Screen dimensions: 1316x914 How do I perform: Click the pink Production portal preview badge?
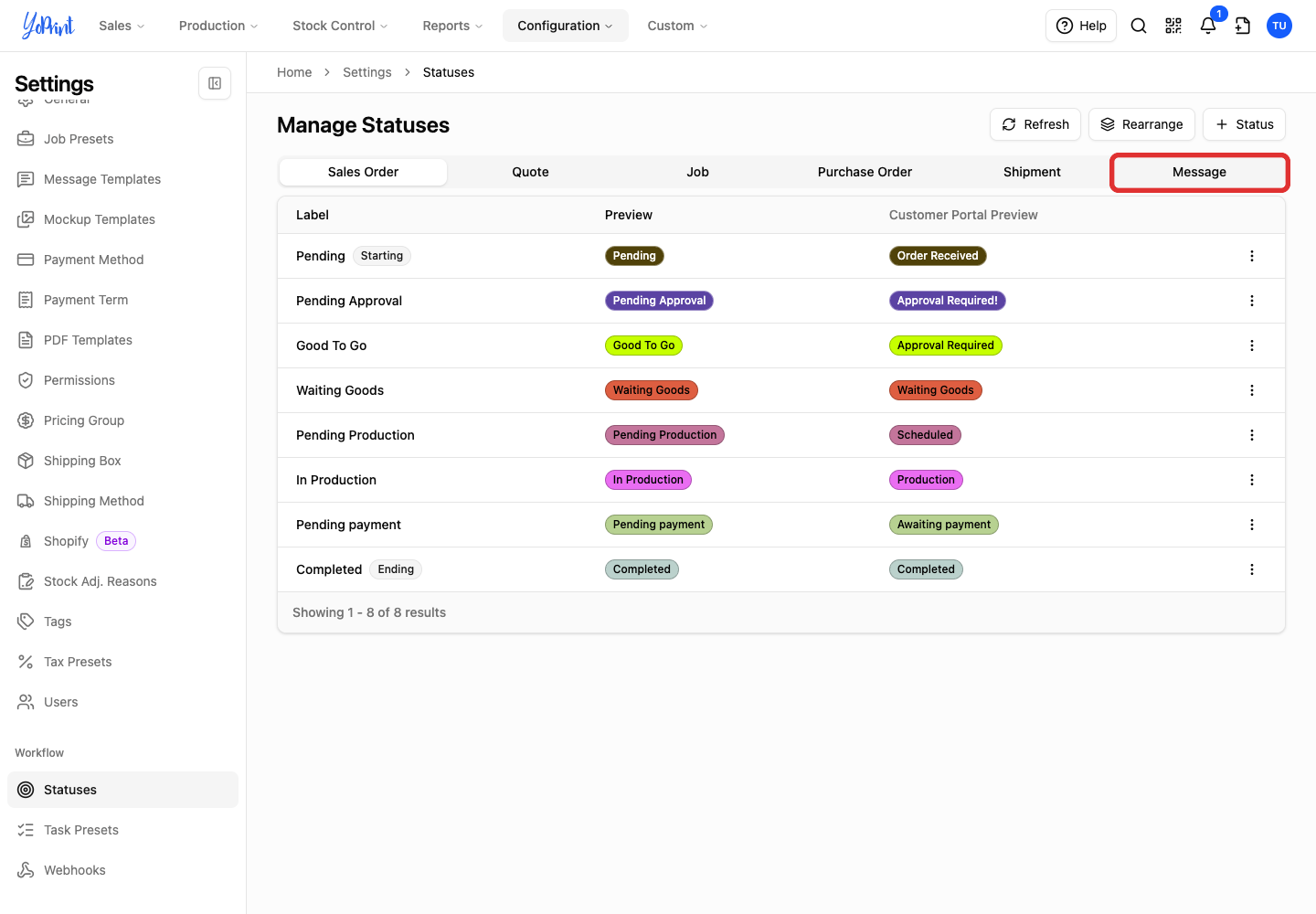926,480
